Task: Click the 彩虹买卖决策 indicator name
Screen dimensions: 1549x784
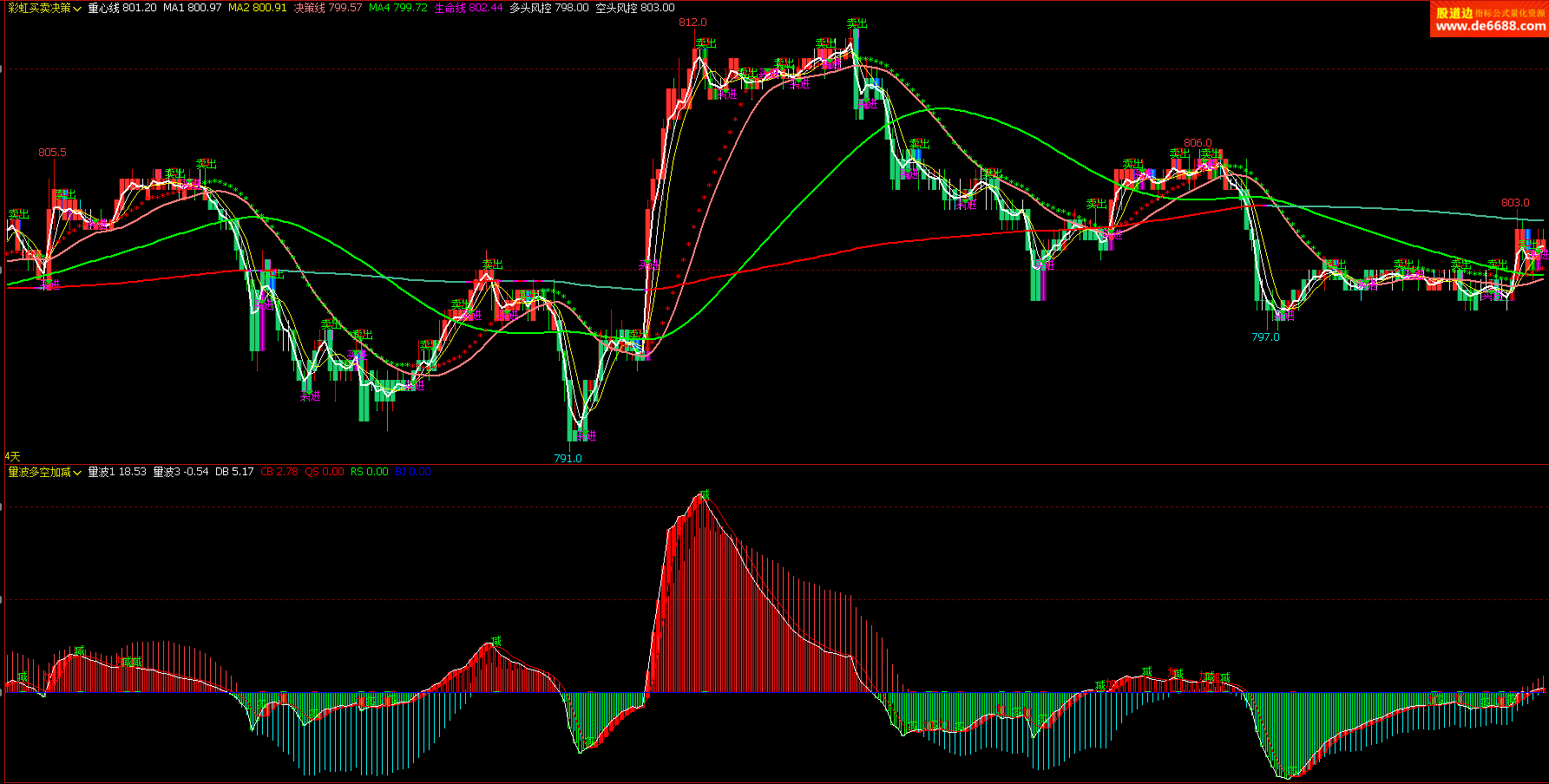Action: point(39,8)
